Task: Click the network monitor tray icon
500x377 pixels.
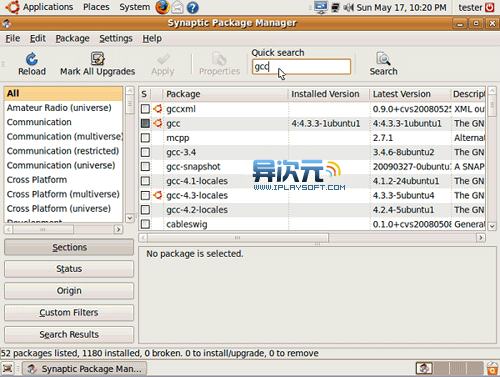Action: [335, 7]
